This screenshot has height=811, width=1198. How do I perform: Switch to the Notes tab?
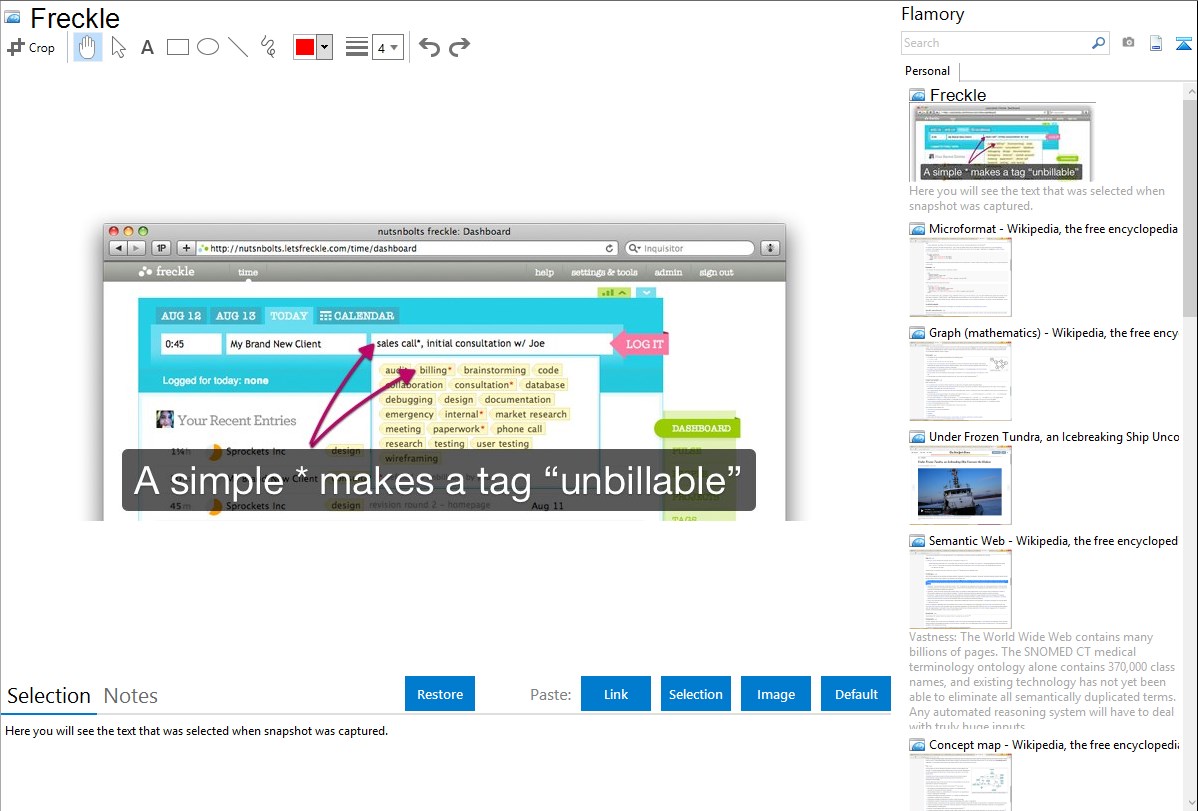tap(131, 696)
